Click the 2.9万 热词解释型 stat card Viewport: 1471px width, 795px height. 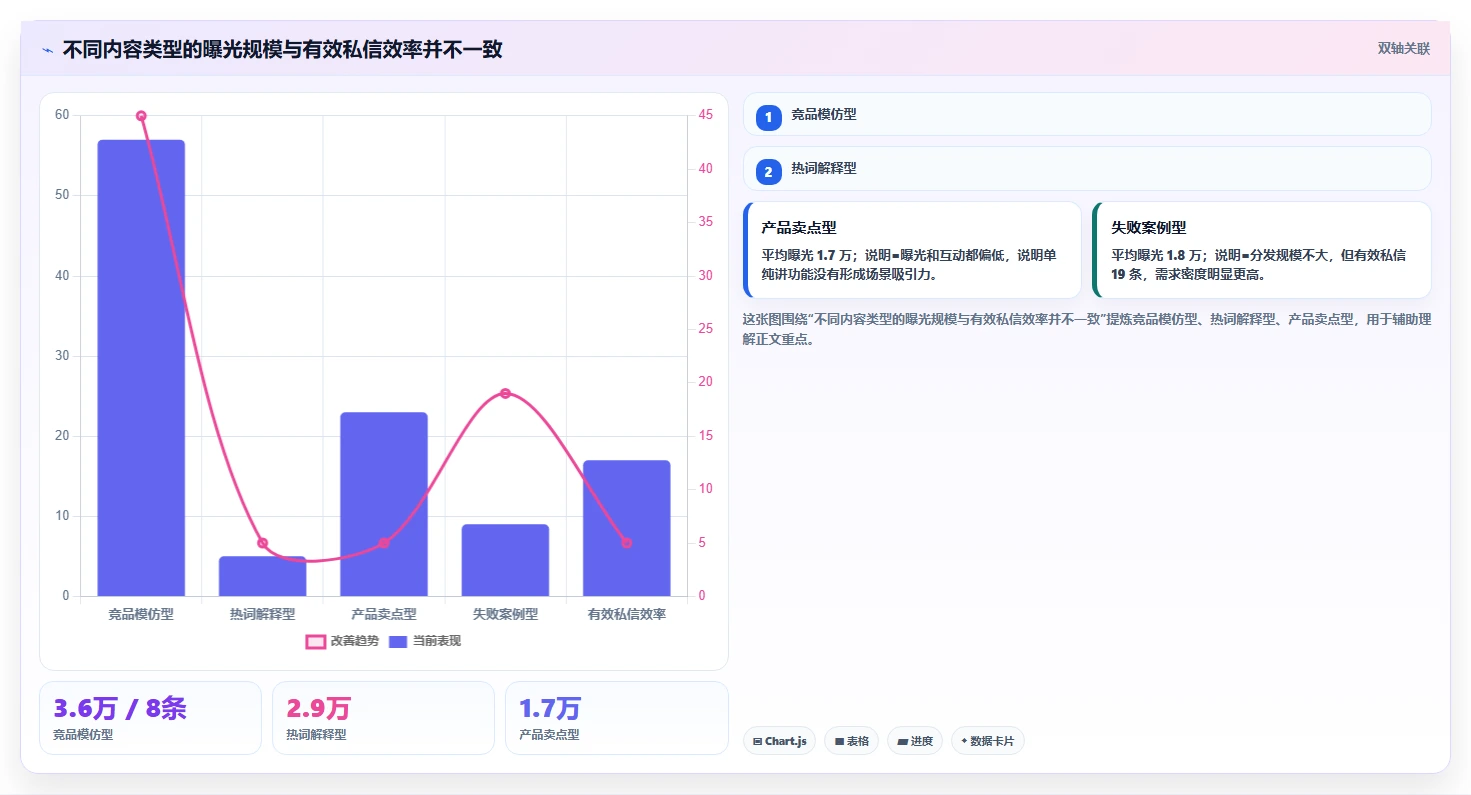(383, 718)
